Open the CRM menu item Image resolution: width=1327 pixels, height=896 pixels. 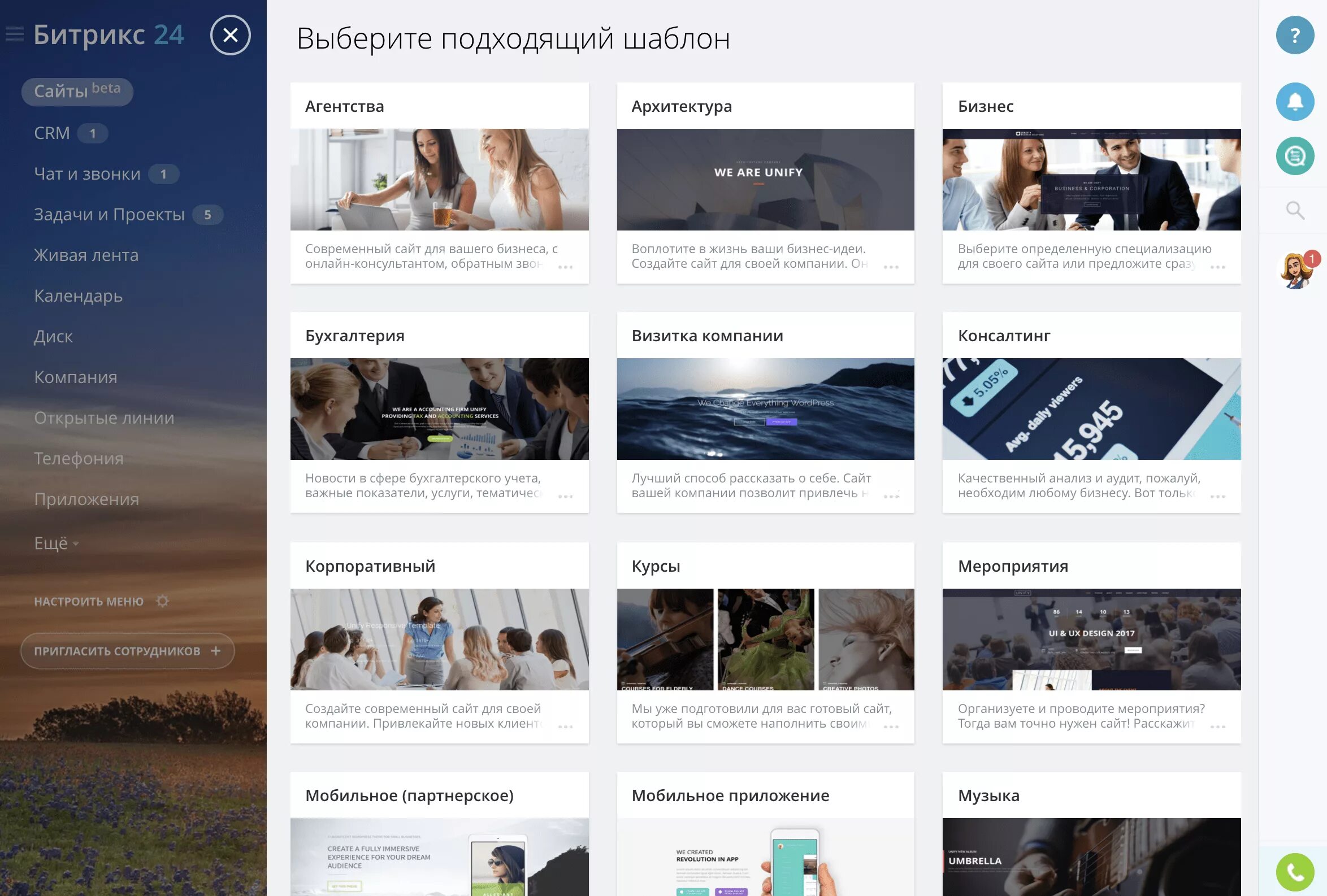click(52, 133)
